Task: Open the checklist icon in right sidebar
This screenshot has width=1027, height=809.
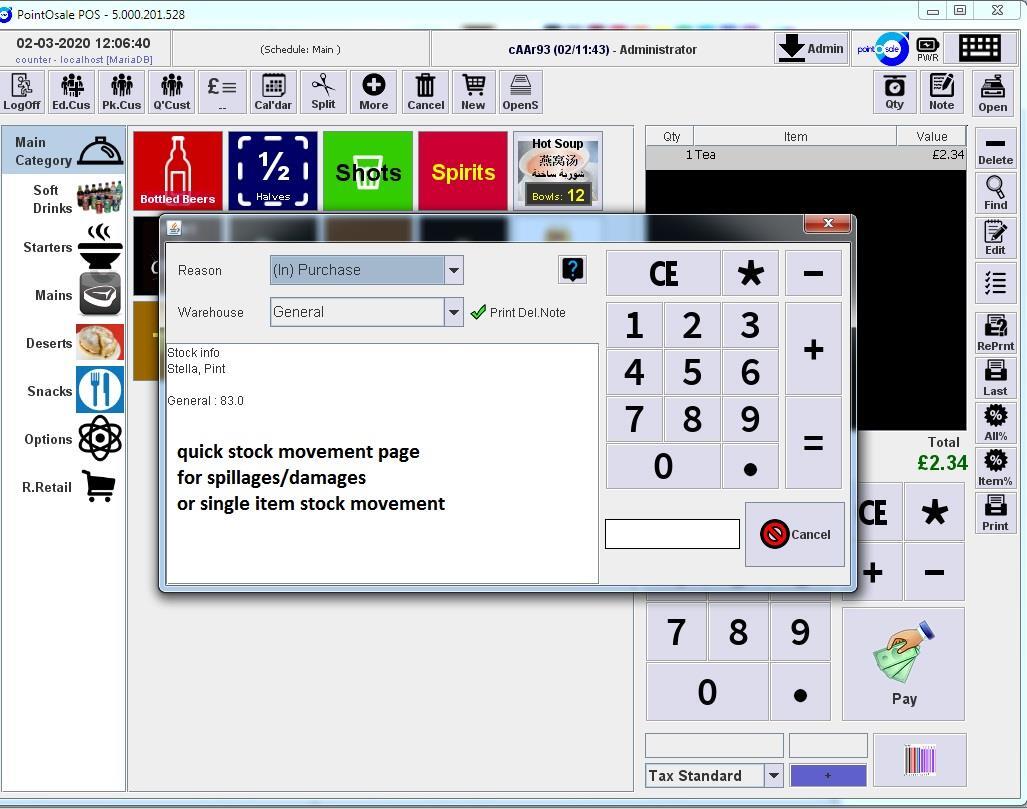Action: [x=995, y=283]
